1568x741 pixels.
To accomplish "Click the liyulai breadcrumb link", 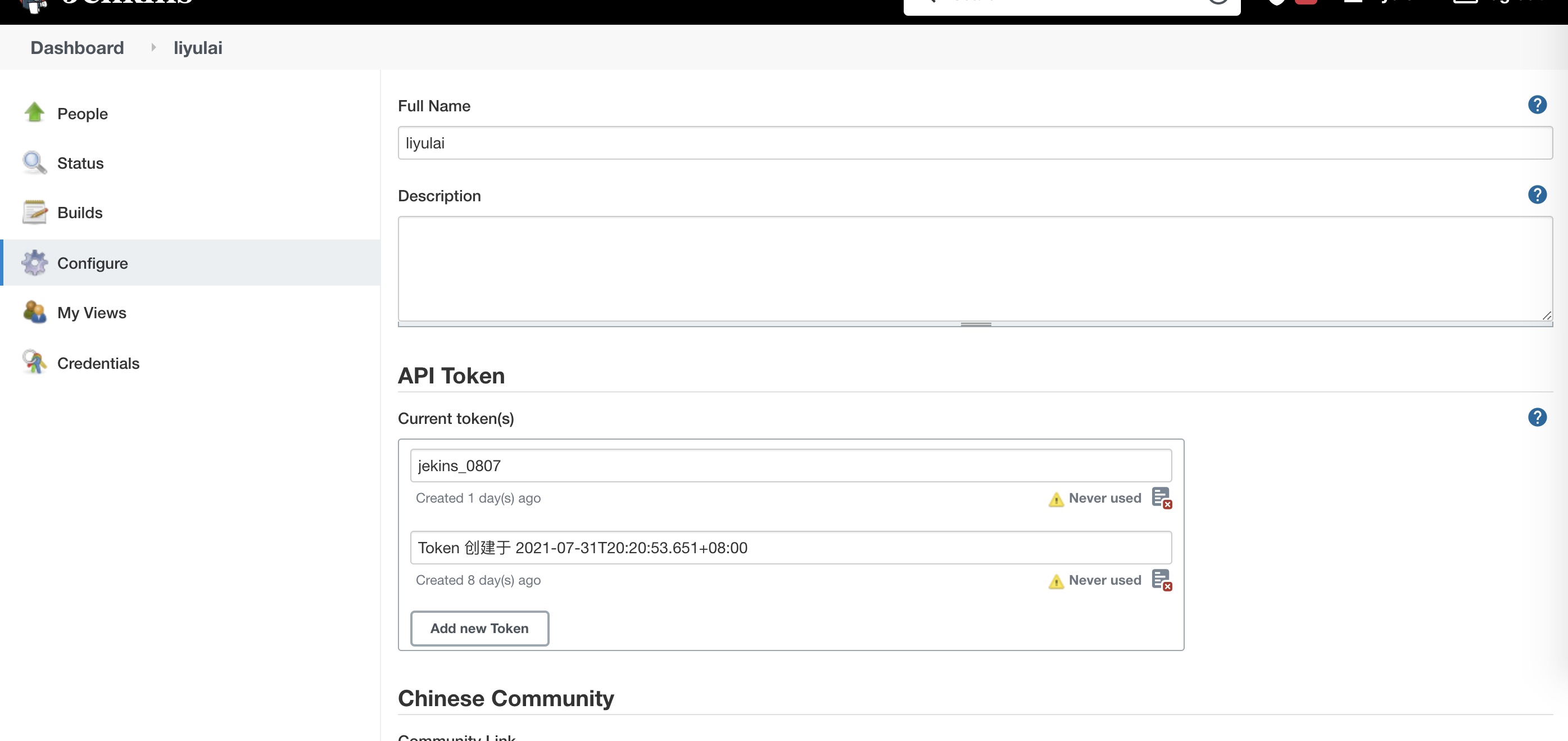I will point(198,47).
